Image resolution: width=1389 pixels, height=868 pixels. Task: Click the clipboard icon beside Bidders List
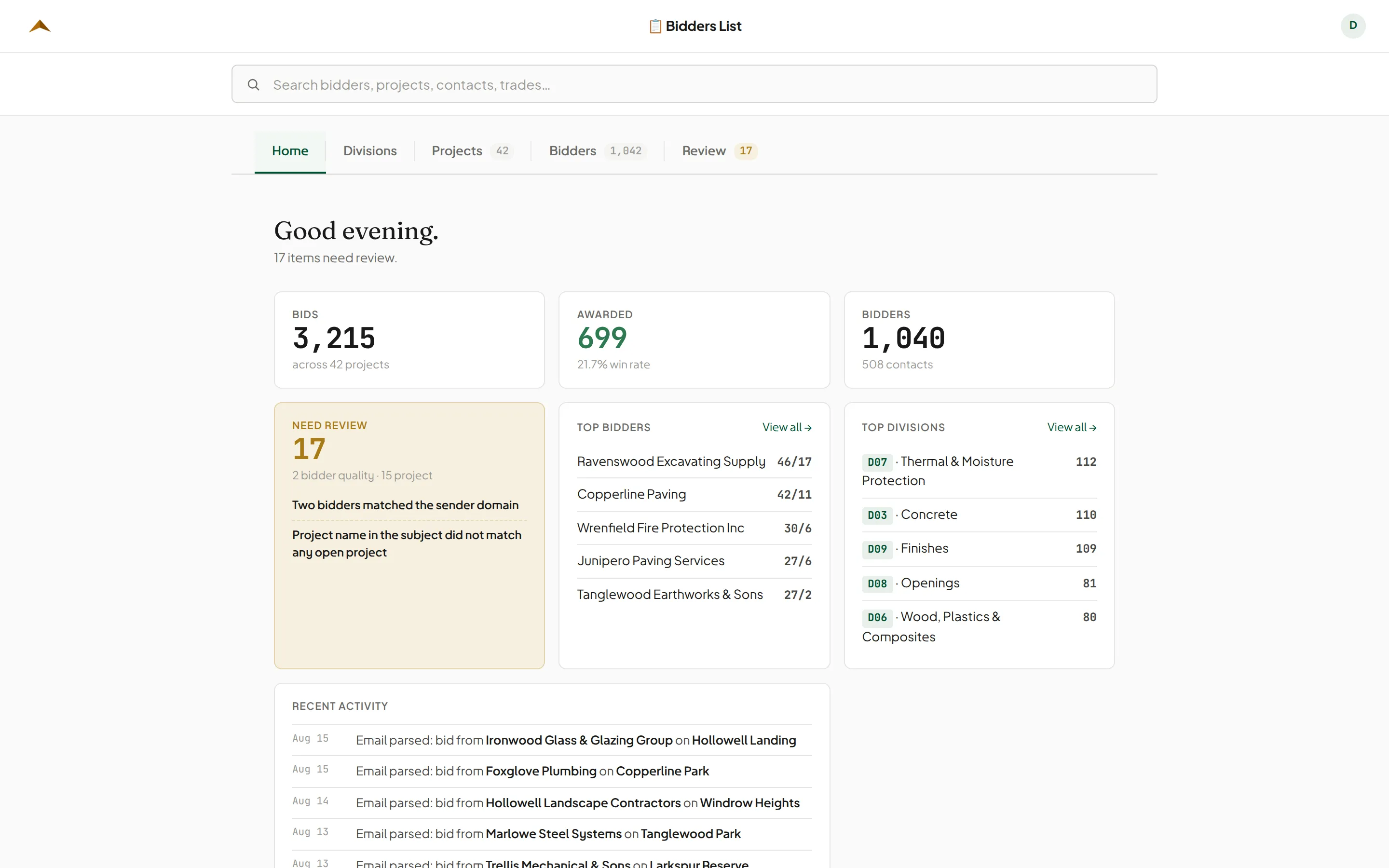click(655, 27)
